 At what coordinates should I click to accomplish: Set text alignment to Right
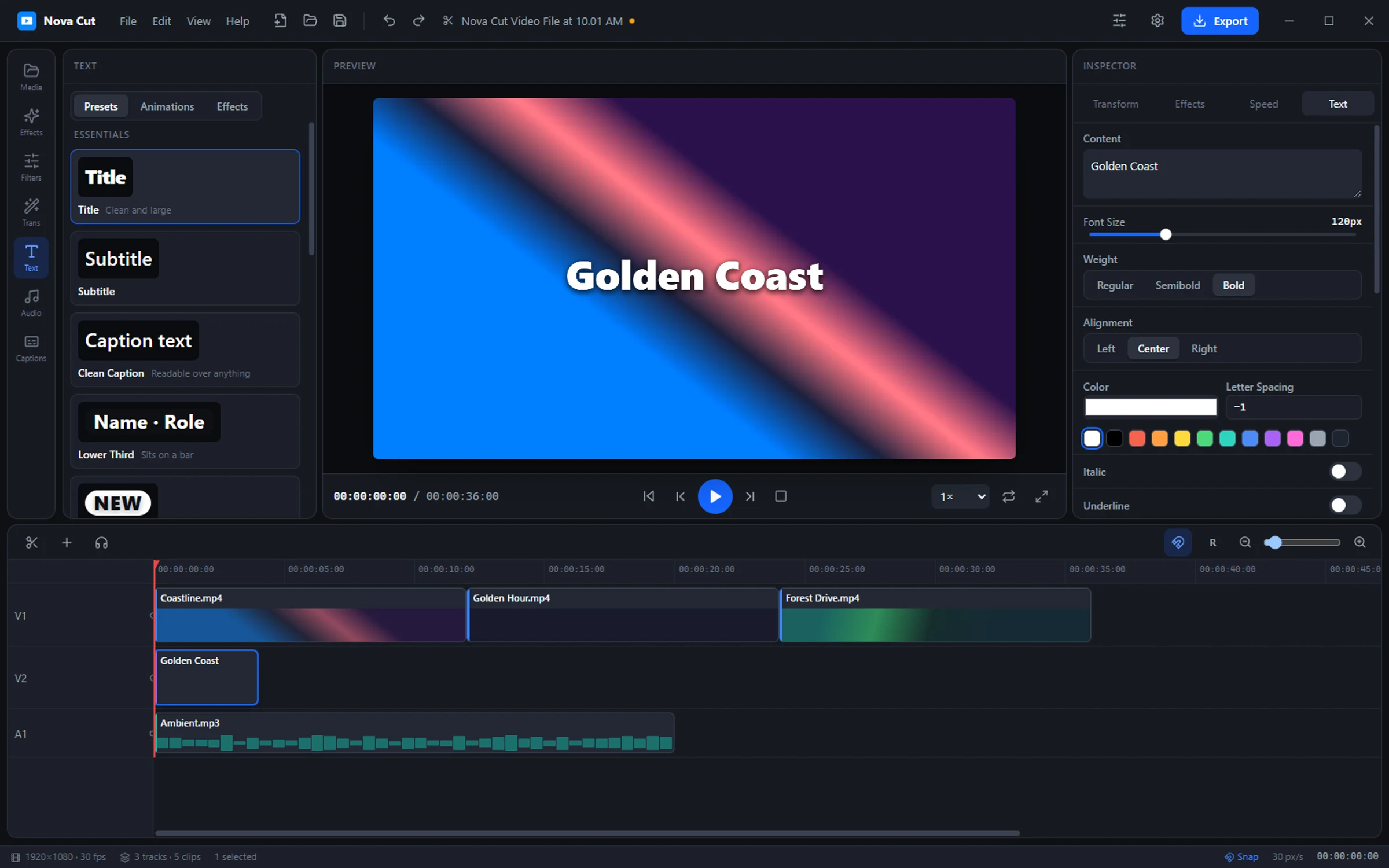coord(1204,348)
